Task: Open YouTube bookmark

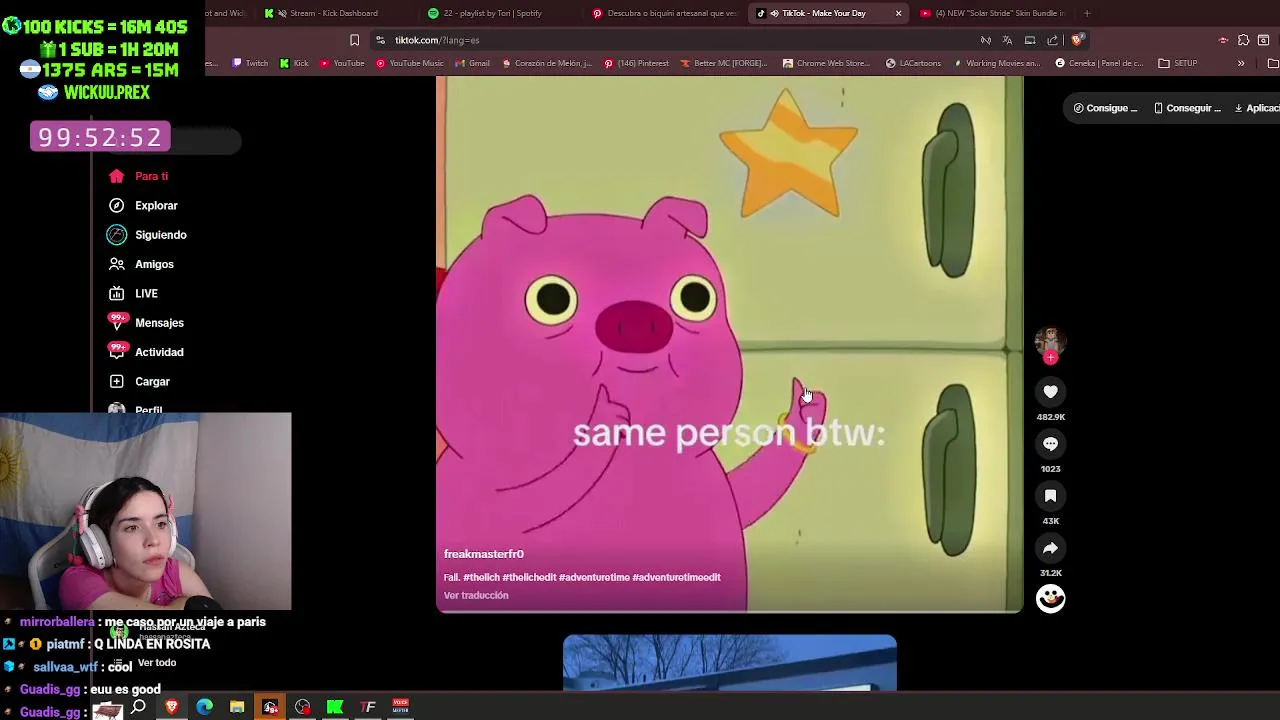Action: click(x=342, y=63)
